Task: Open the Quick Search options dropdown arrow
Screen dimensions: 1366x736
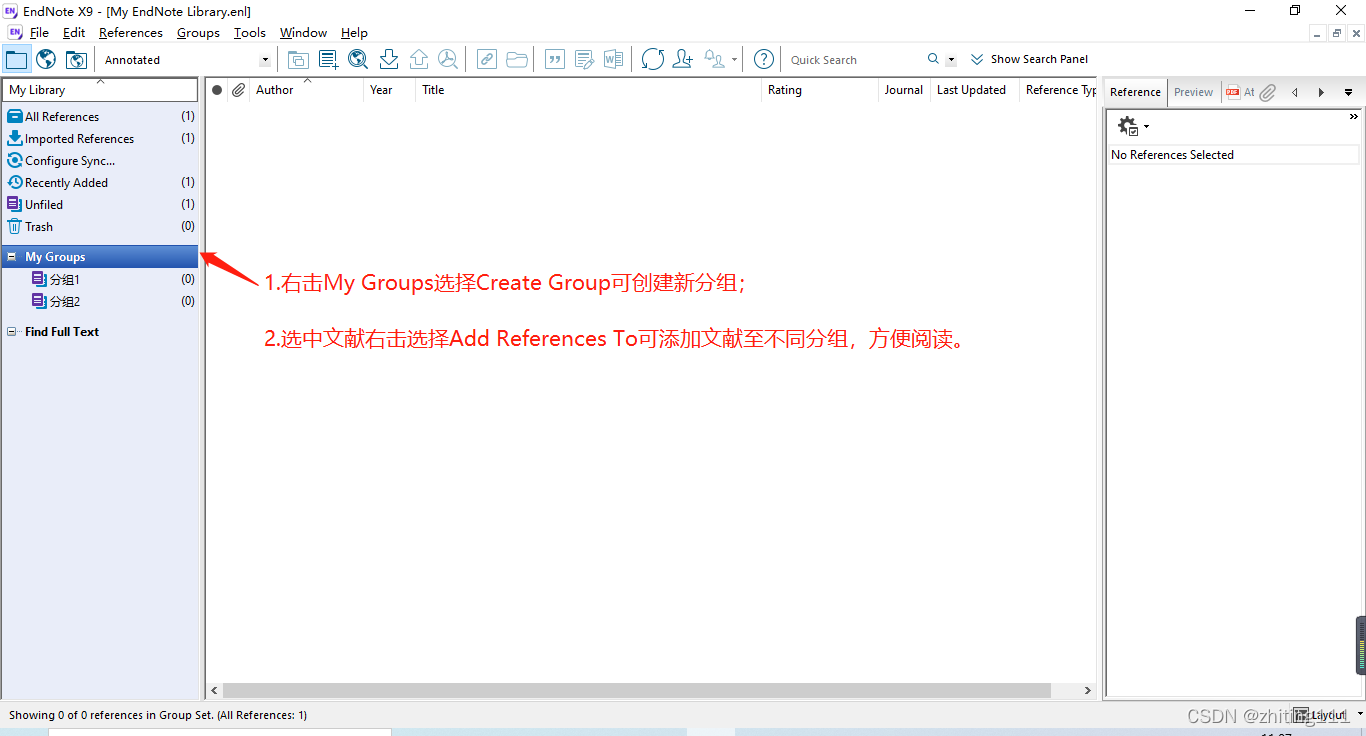Action: [951, 60]
